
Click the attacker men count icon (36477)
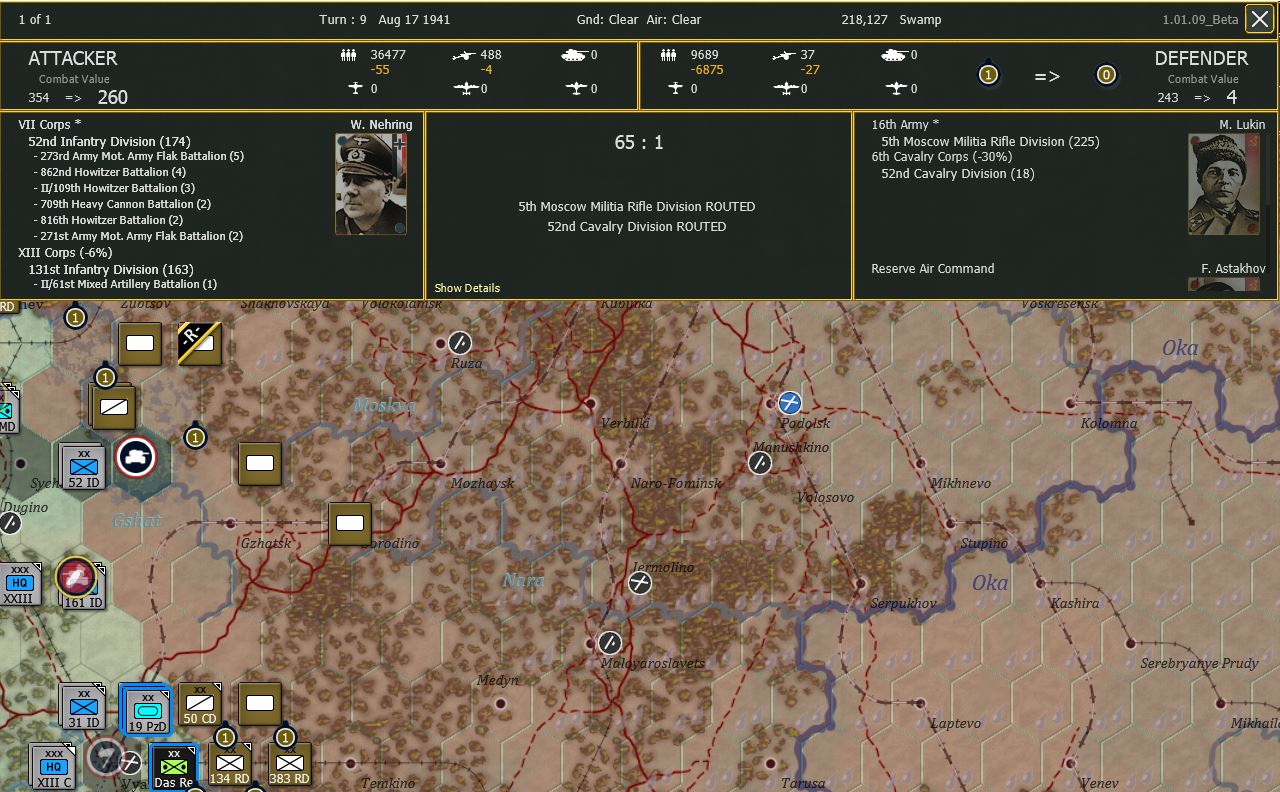349,55
